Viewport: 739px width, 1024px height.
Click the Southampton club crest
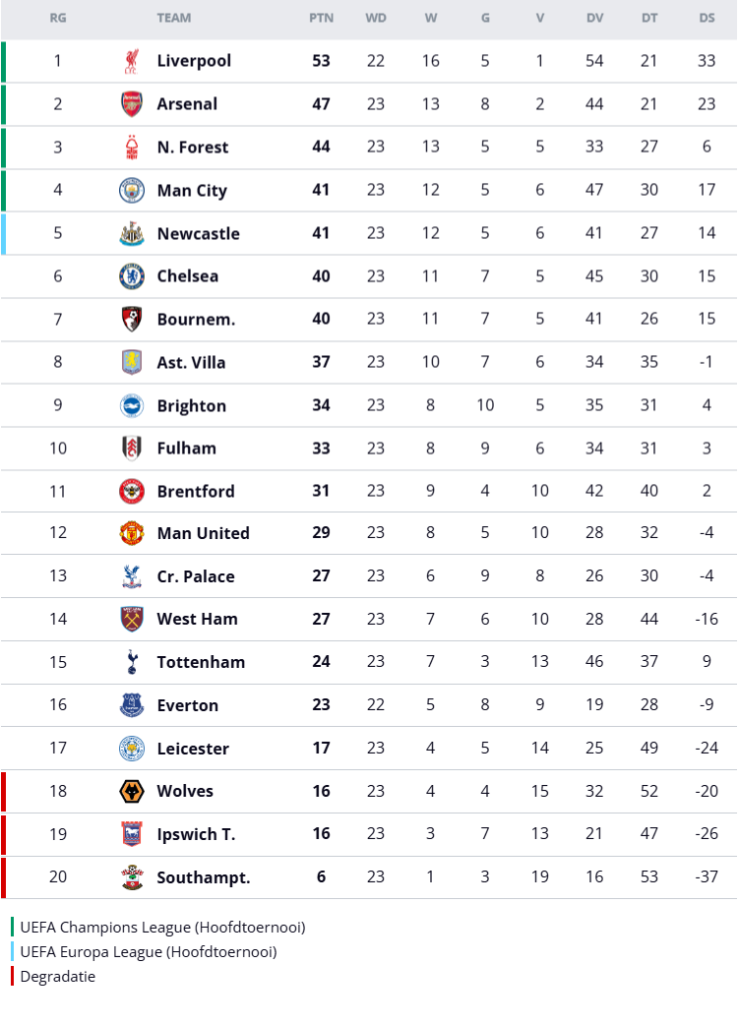132,877
